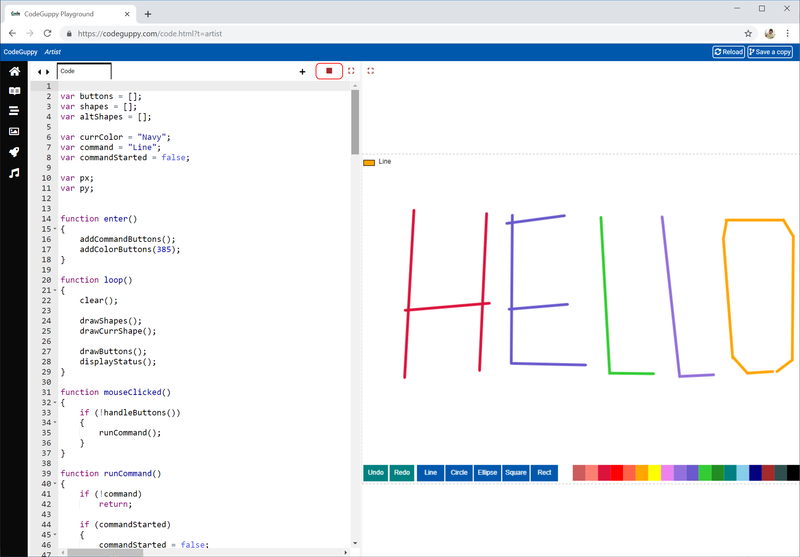Pick the navy color swatch
This screenshot has width=800, height=557.
pos(756,473)
